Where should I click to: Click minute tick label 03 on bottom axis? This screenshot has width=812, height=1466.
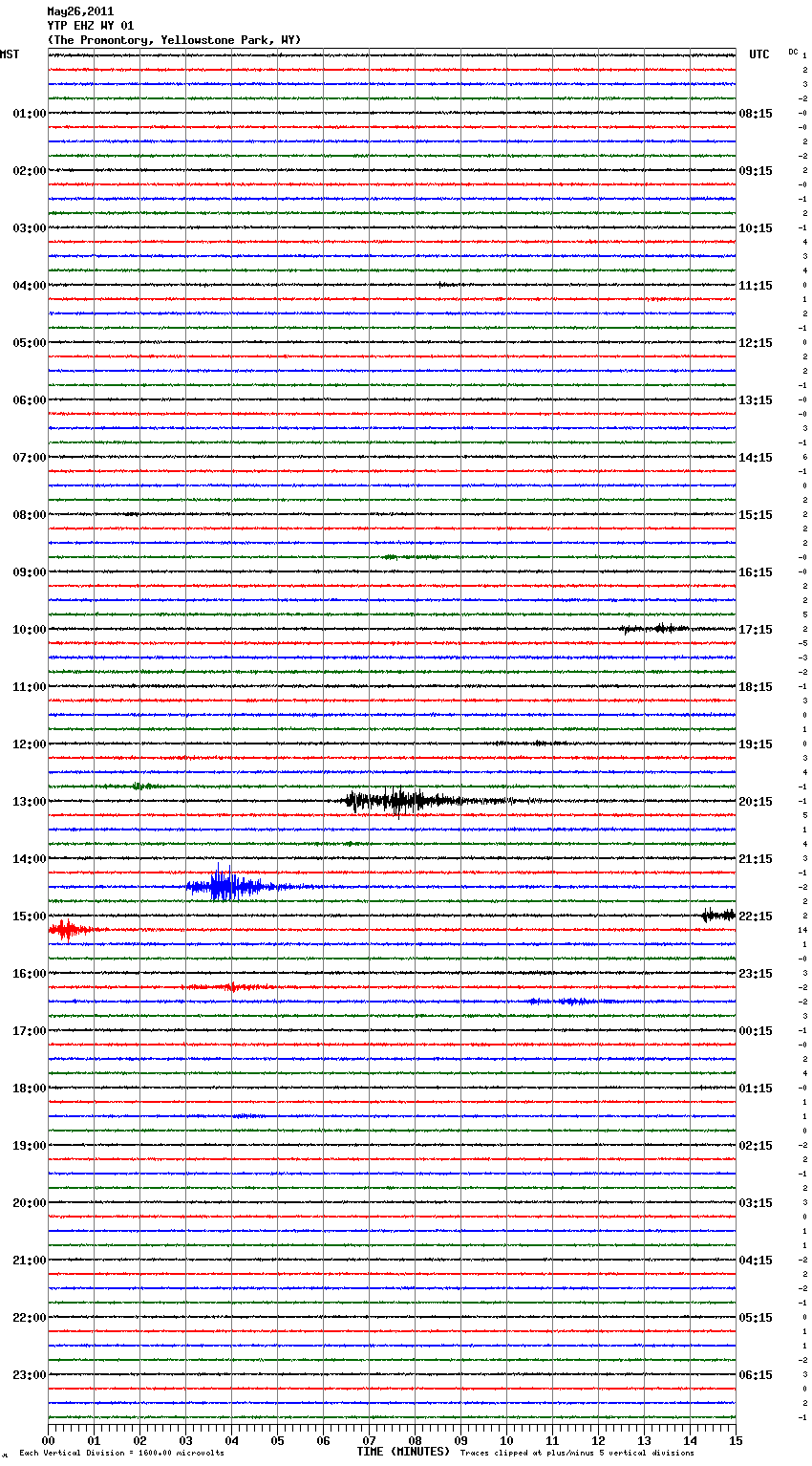pyautogui.click(x=185, y=1440)
